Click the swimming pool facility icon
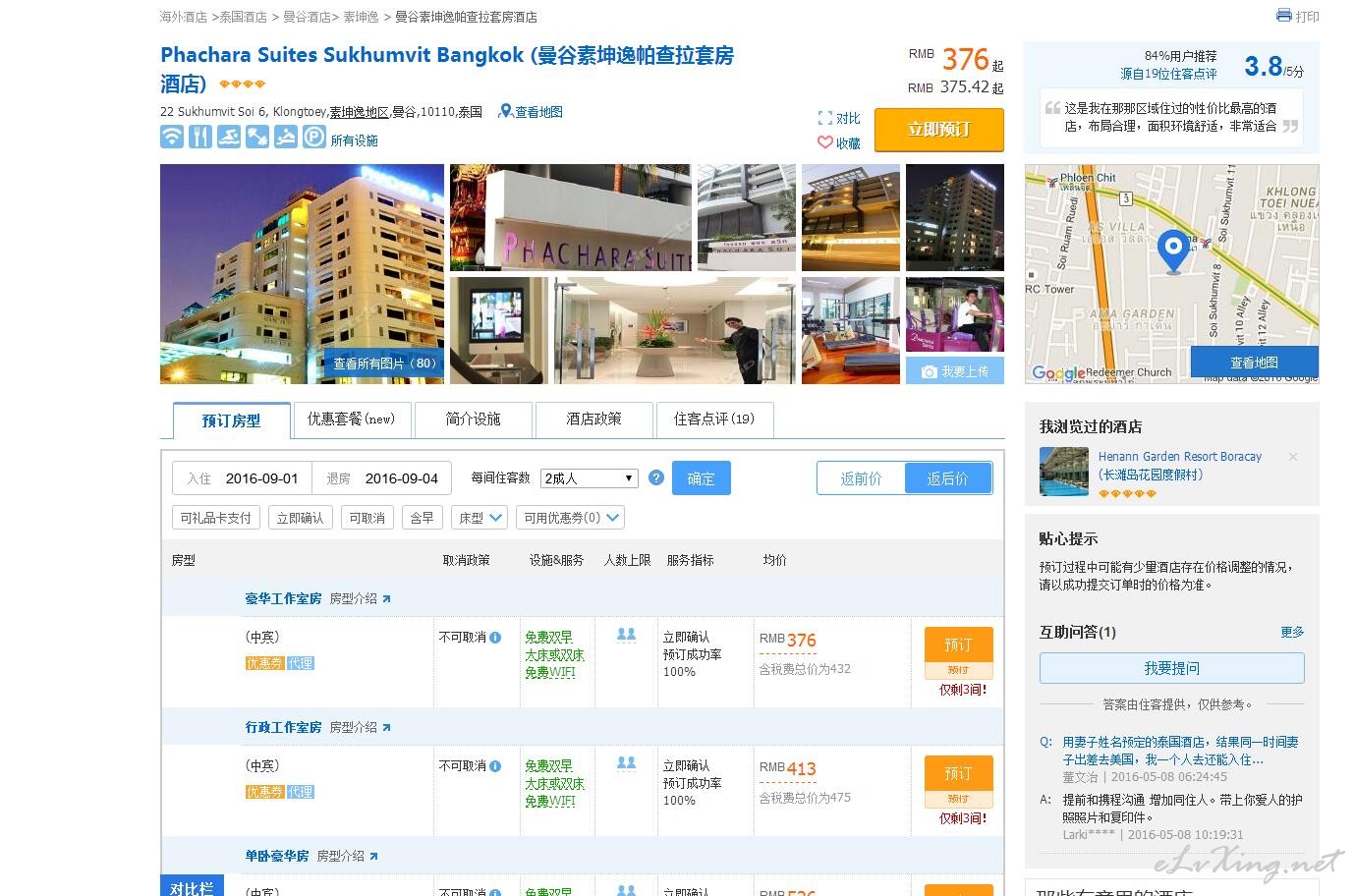1355x896 pixels. 229,137
